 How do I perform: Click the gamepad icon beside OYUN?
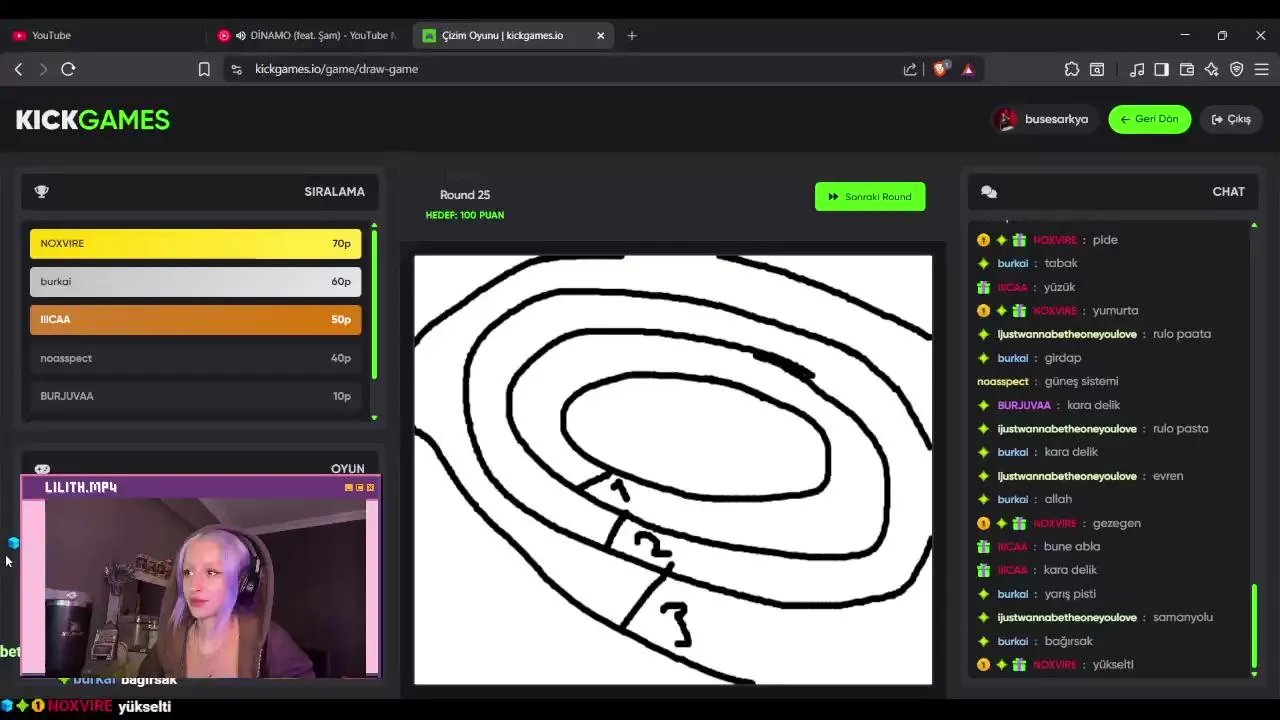(42, 468)
